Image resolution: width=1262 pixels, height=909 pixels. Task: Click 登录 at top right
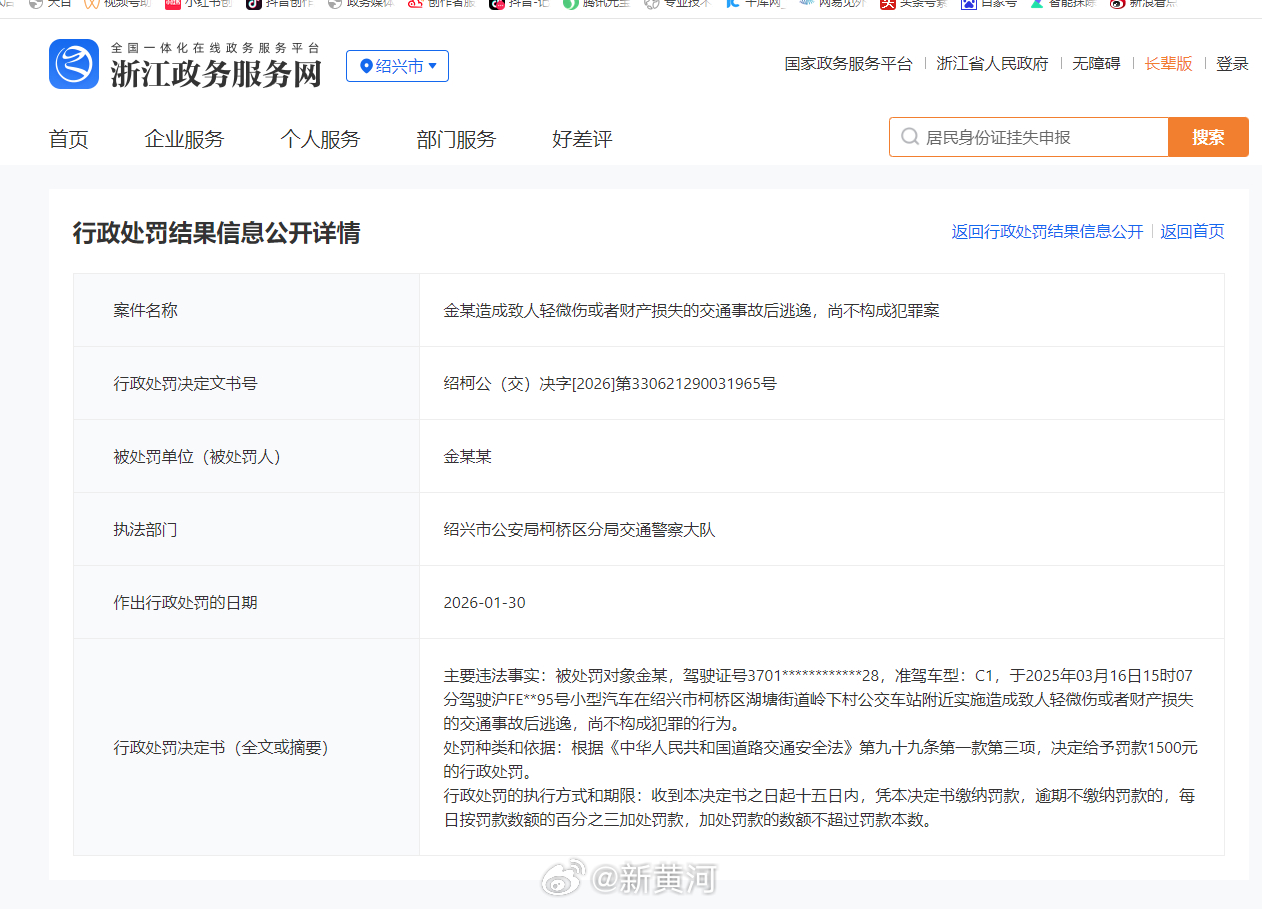pos(1232,62)
